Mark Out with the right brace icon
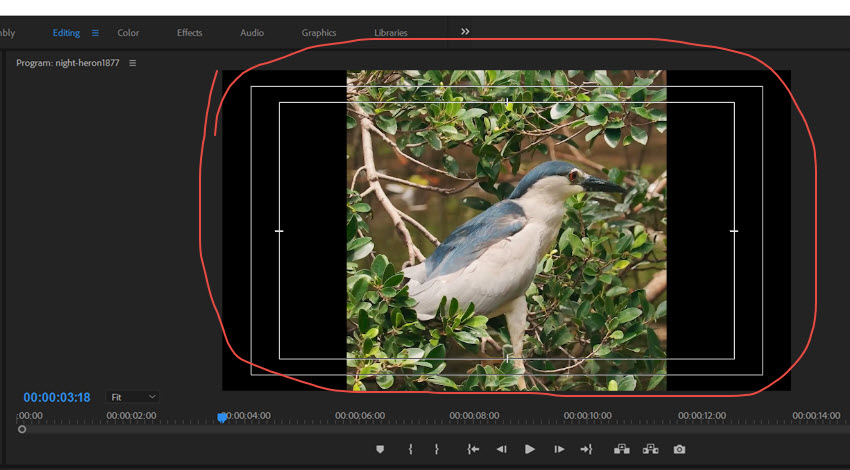The image size is (850, 470). 436,449
